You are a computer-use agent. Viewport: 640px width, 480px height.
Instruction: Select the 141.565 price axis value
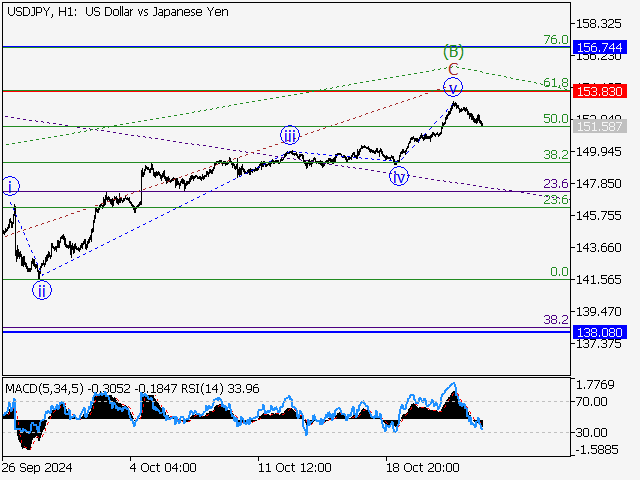(x=598, y=280)
